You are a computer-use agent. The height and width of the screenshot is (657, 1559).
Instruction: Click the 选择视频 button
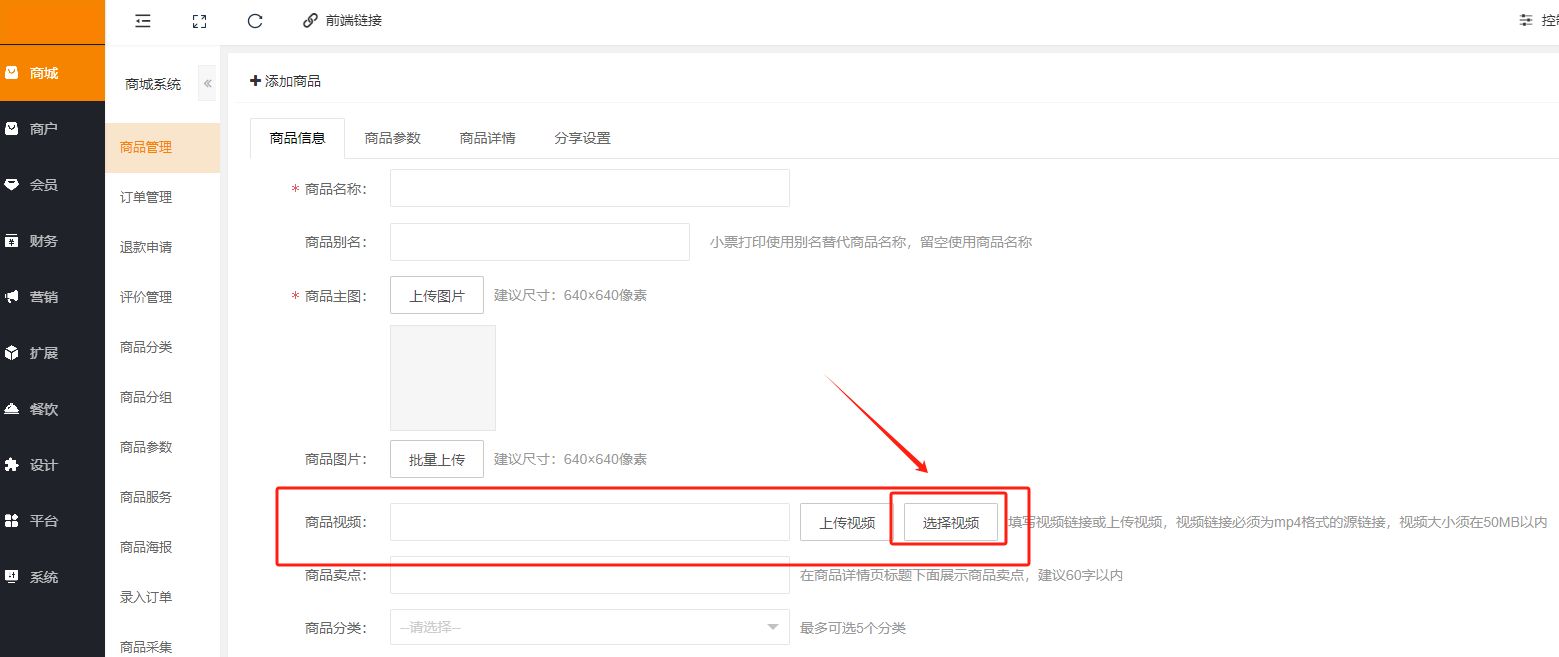(x=950, y=522)
